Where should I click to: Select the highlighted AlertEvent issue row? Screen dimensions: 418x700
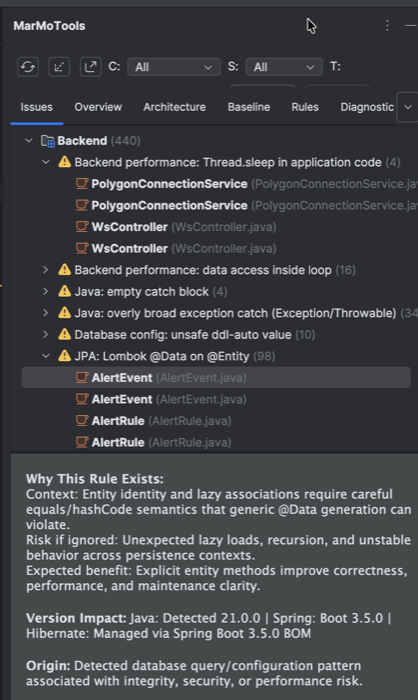pyautogui.click(x=216, y=378)
